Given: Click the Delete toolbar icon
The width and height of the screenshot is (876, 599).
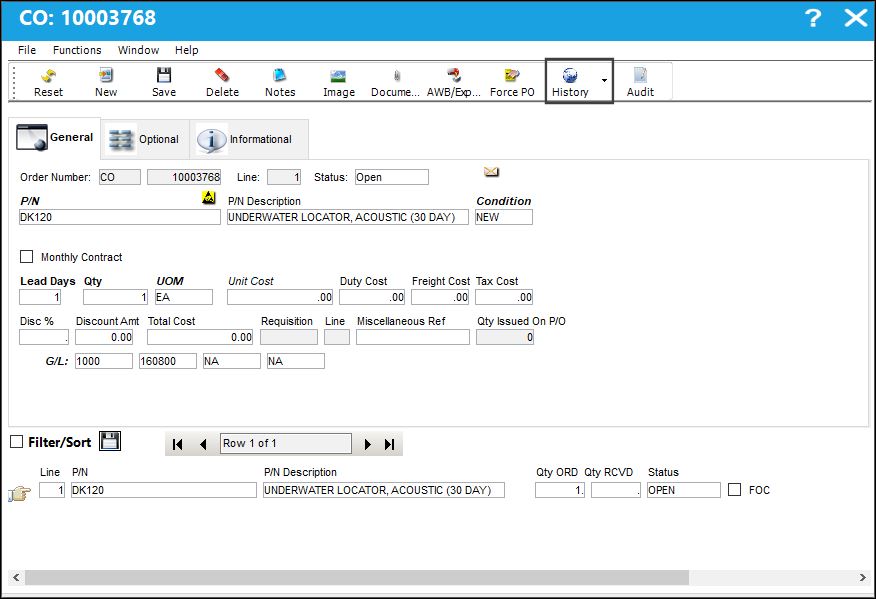Looking at the screenshot, I should pyautogui.click(x=222, y=82).
